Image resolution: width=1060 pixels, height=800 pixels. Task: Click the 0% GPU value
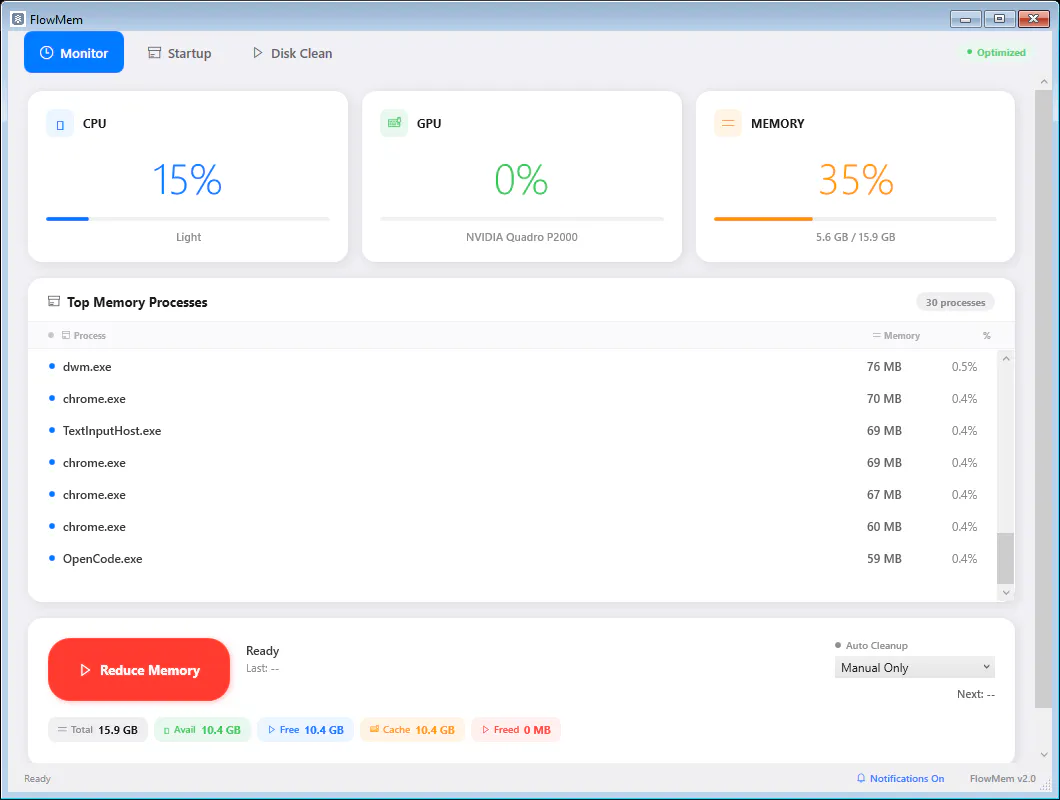(x=521, y=180)
